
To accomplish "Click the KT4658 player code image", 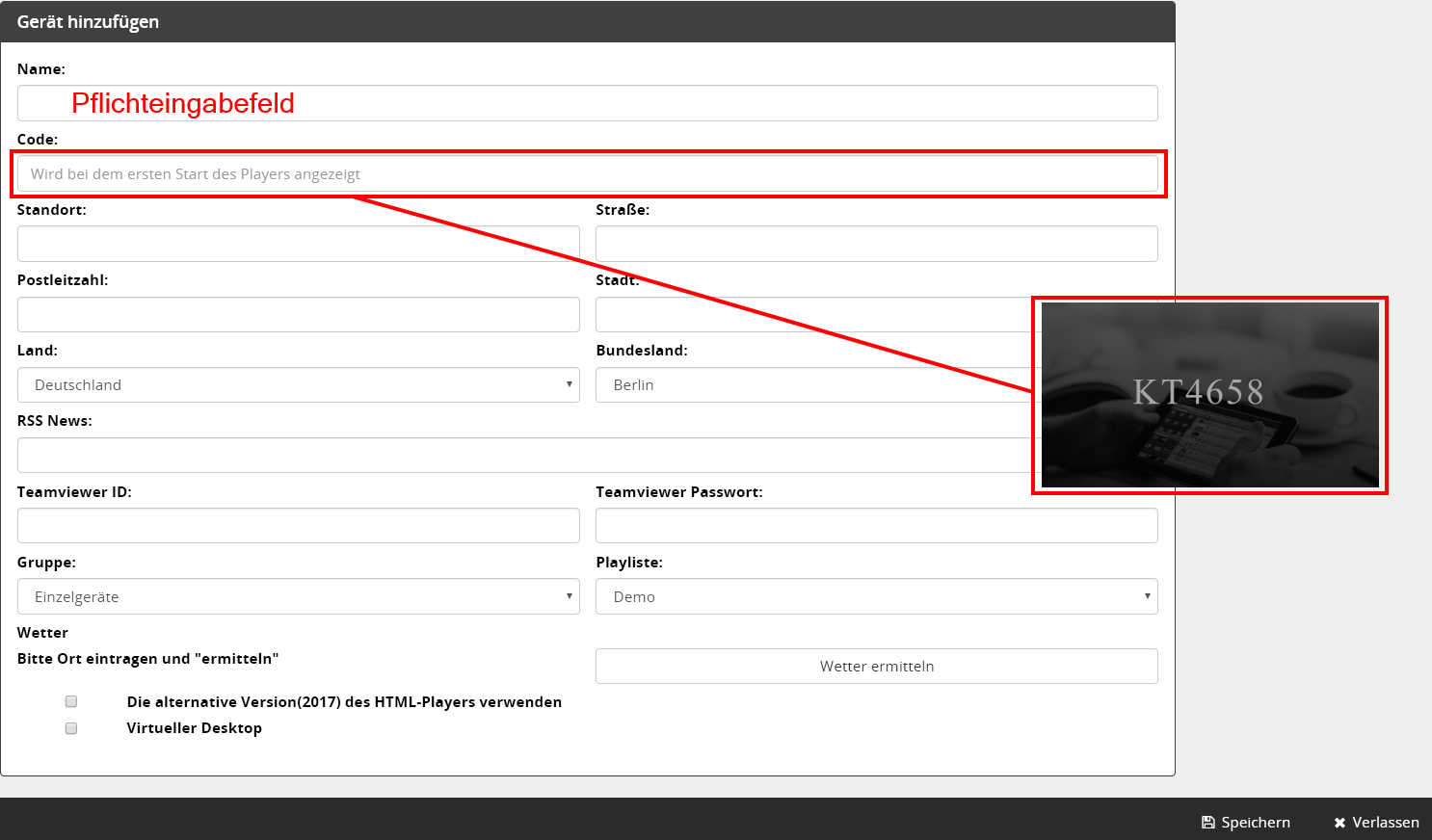I will pyautogui.click(x=1209, y=395).
